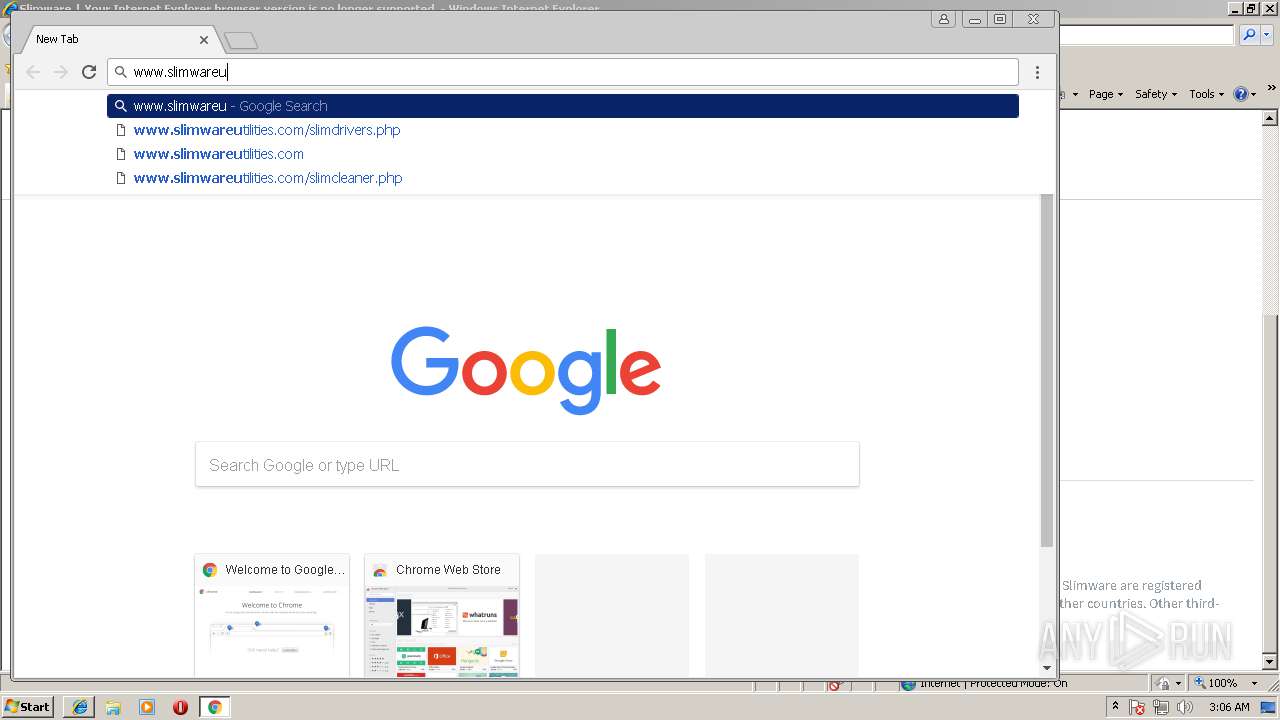This screenshot has width=1280, height=720.
Task: Click the IE status bar blocked-content icon
Action: pos(835,685)
